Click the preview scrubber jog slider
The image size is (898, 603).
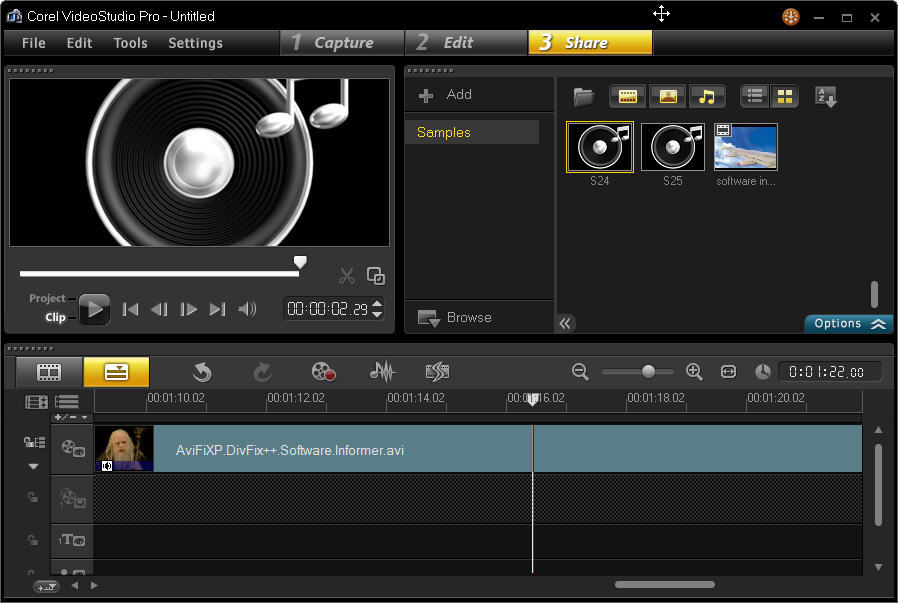(x=300, y=262)
